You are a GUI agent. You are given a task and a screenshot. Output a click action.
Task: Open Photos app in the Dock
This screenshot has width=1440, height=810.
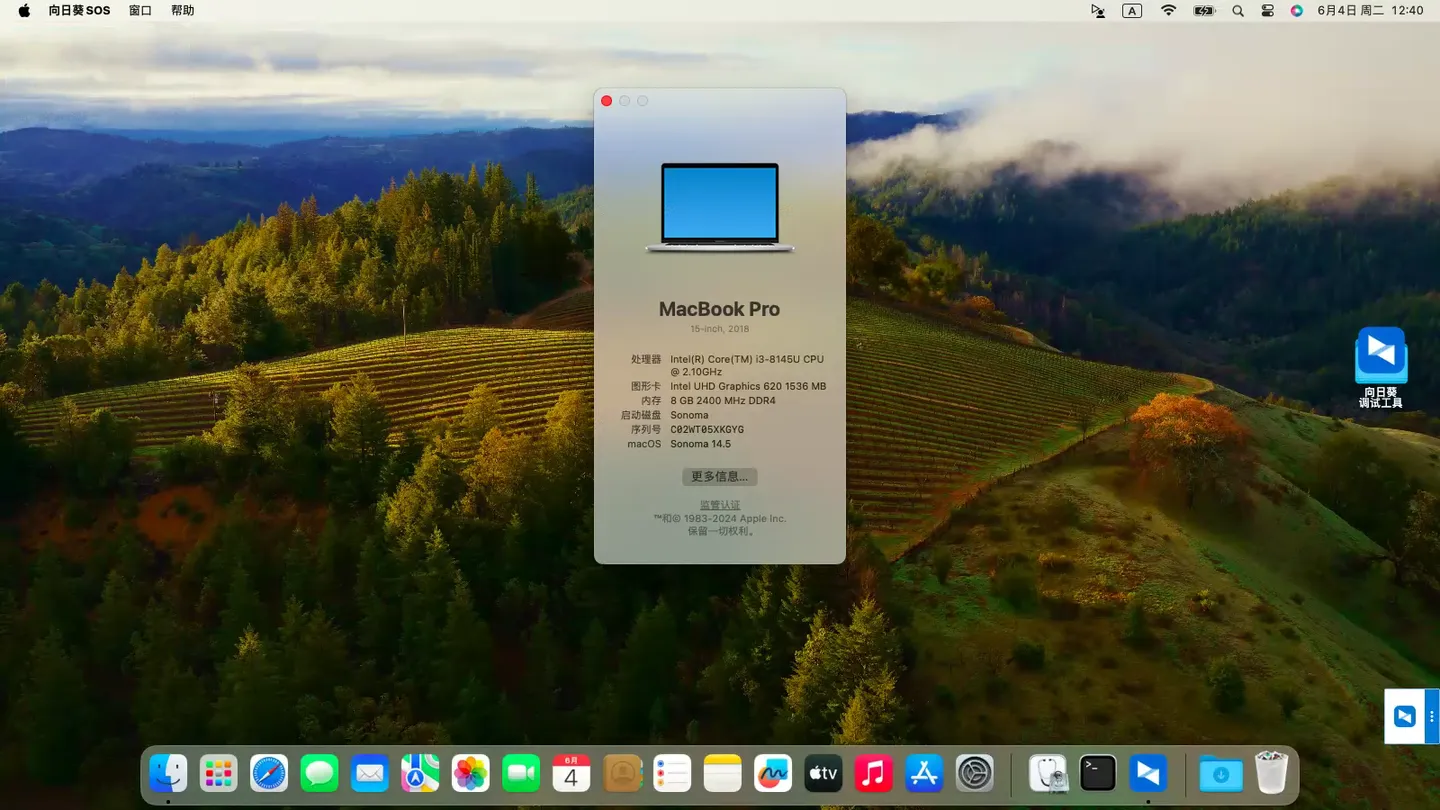pyautogui.click(x=470, y=773)
